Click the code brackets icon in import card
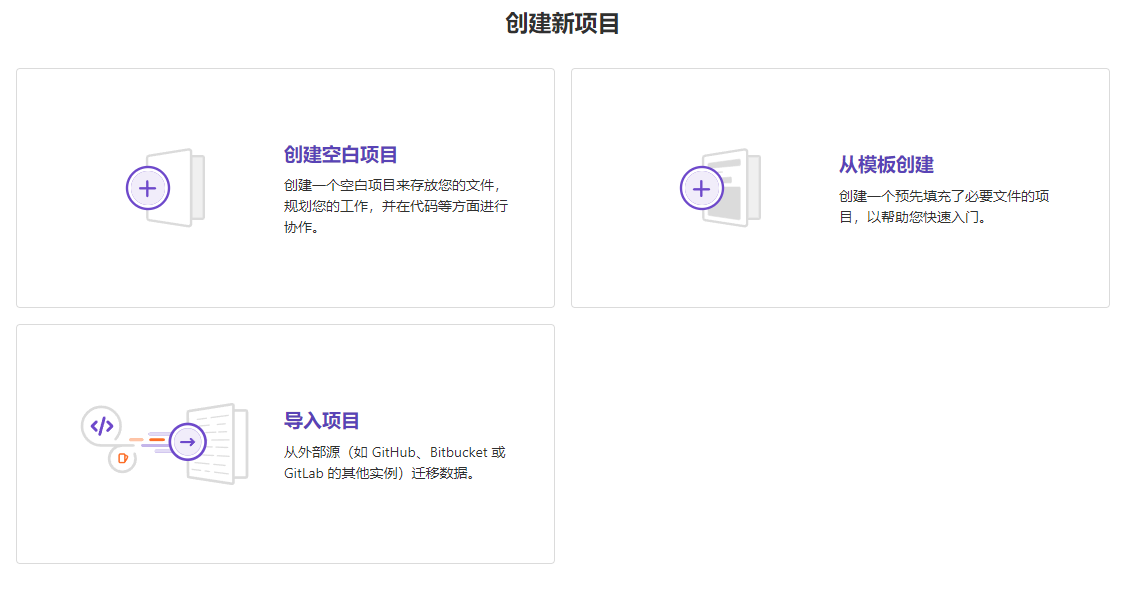 102,426
